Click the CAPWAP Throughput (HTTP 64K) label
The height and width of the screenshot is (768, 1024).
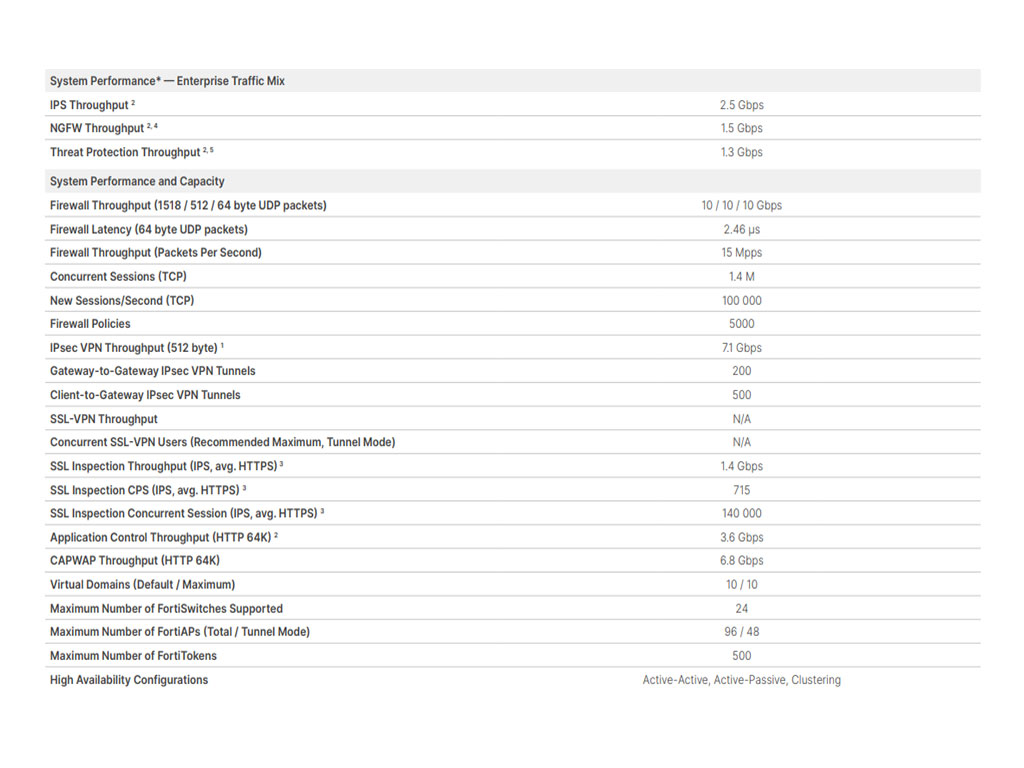(135, 561)
